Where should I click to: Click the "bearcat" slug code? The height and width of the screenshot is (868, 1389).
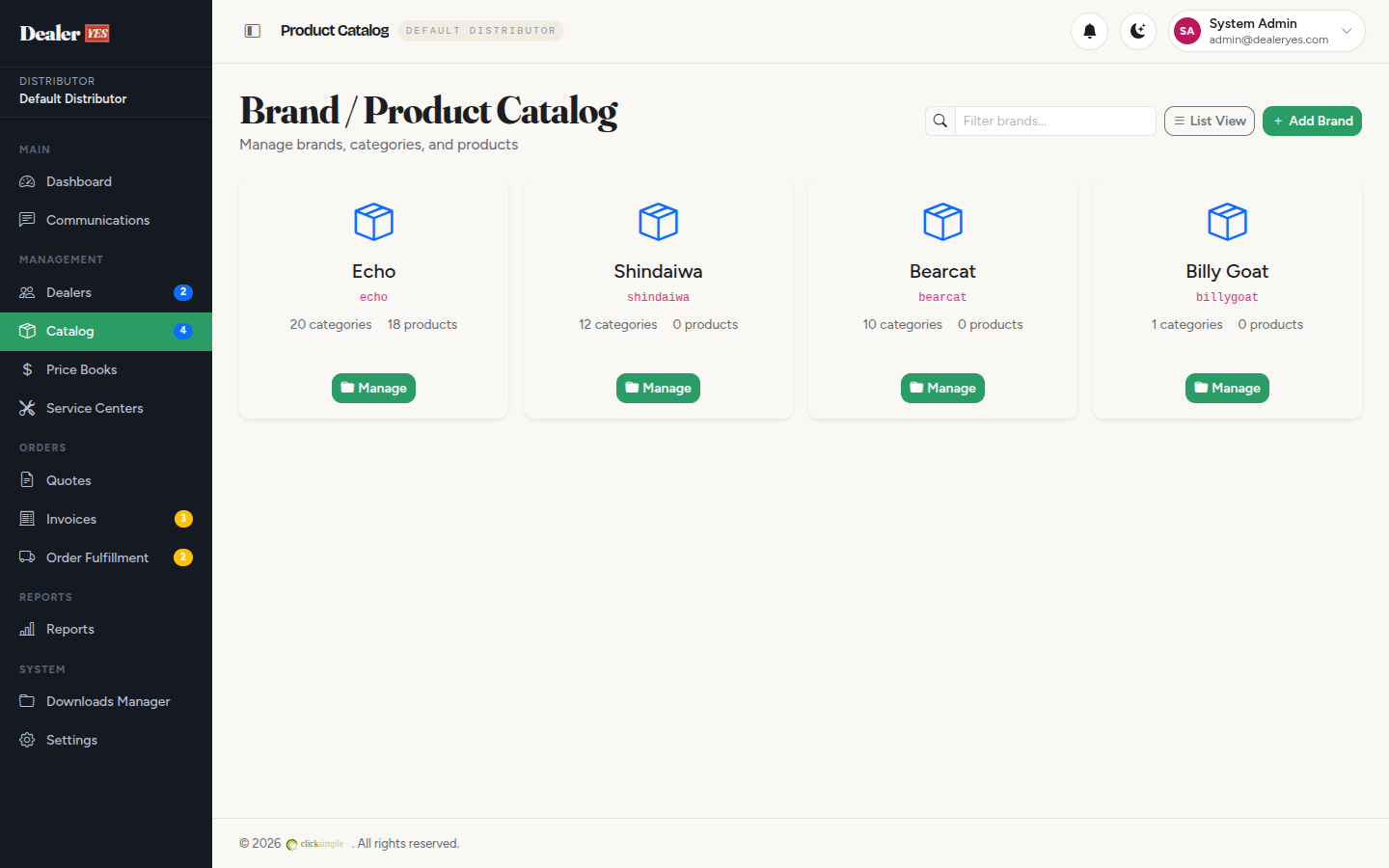tap(943, 297)
